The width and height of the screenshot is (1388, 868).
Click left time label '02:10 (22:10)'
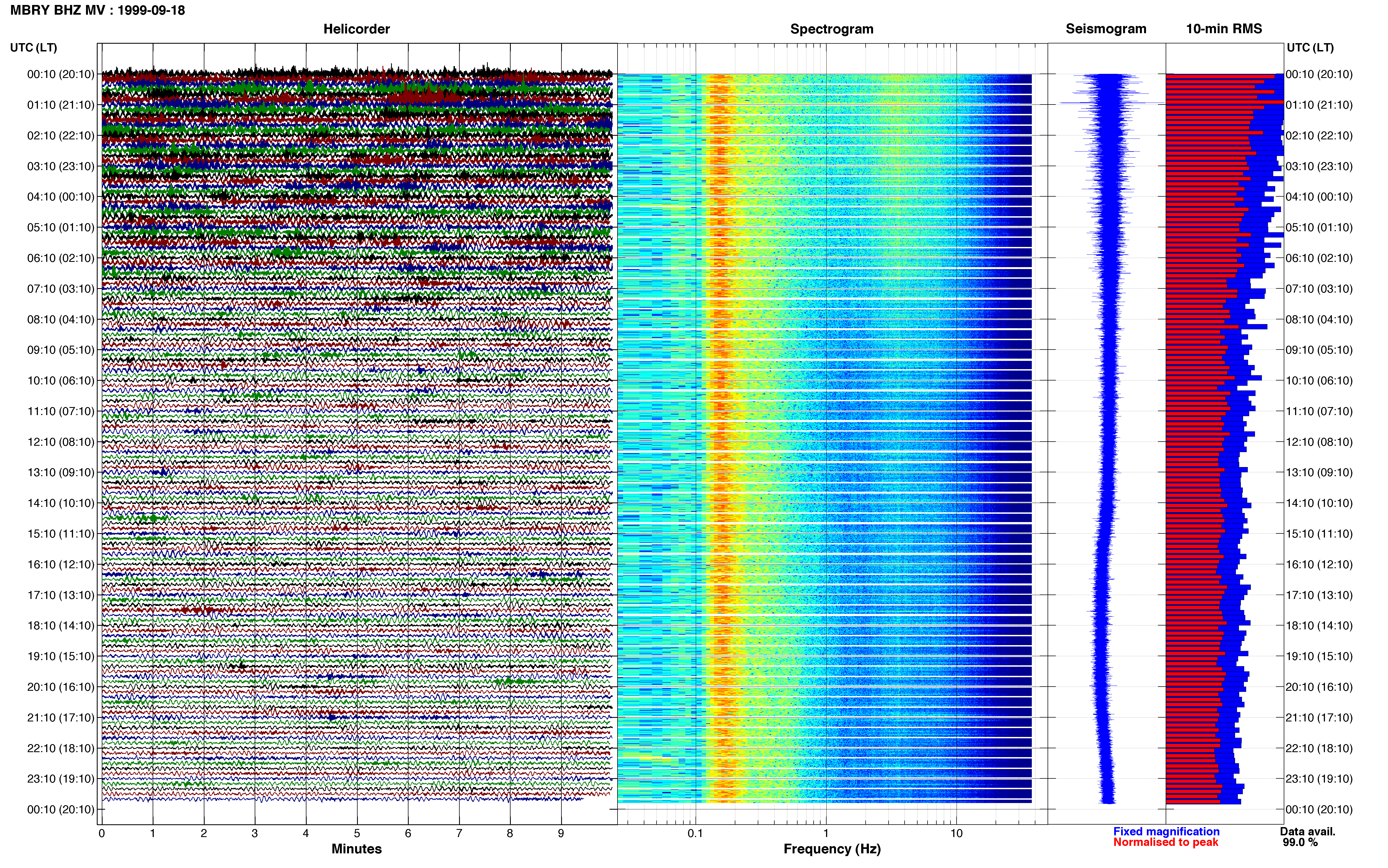tap(61, 135)
